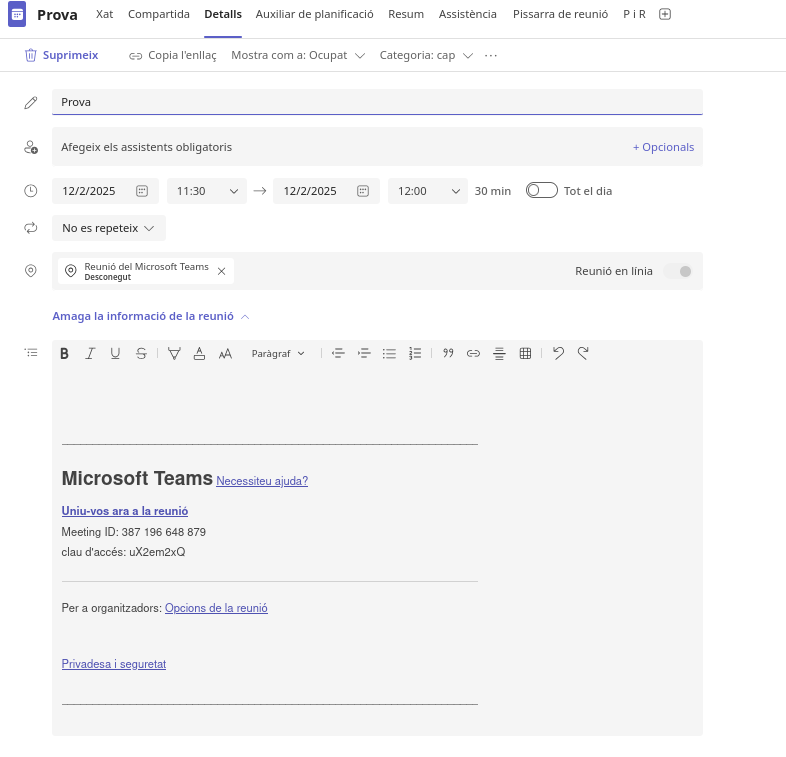This screenshot has width=786, height=757.
Task: Open more options ellipsis menu
Action: point(491,55)
